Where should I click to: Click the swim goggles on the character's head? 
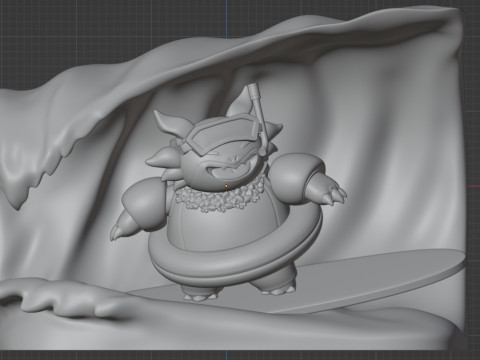223,133
